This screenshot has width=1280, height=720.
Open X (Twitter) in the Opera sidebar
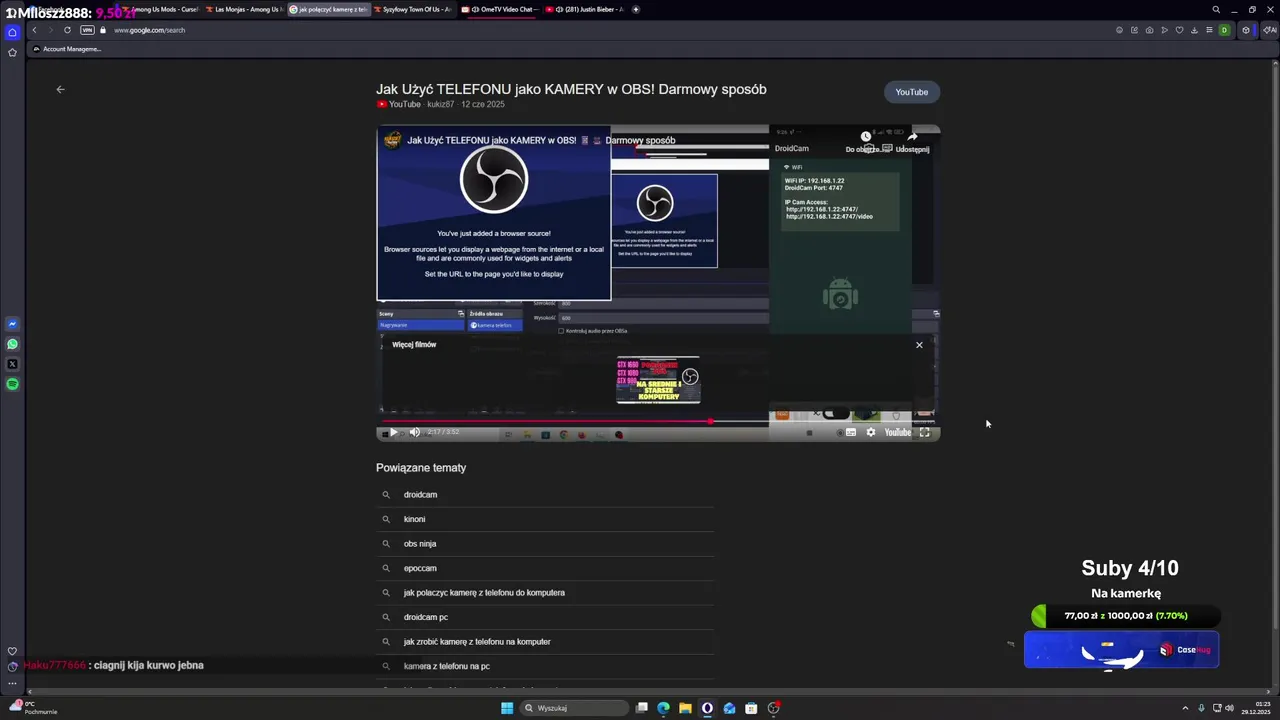click(12, 364)
